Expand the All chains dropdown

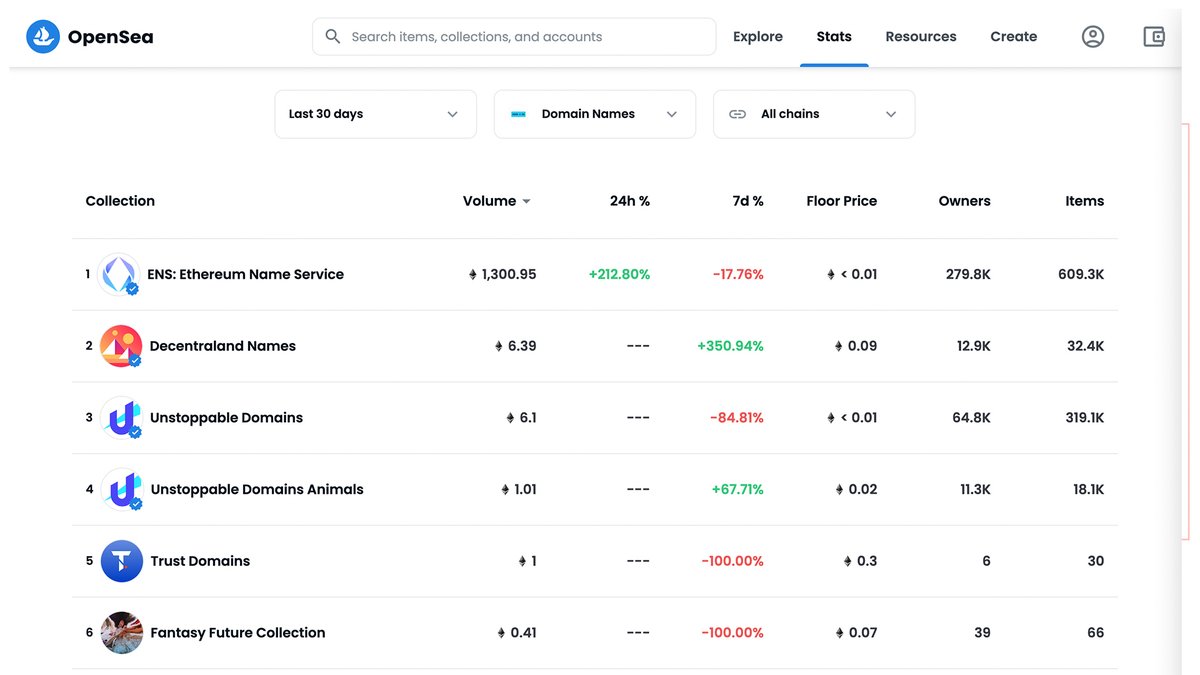click(813, 114)
